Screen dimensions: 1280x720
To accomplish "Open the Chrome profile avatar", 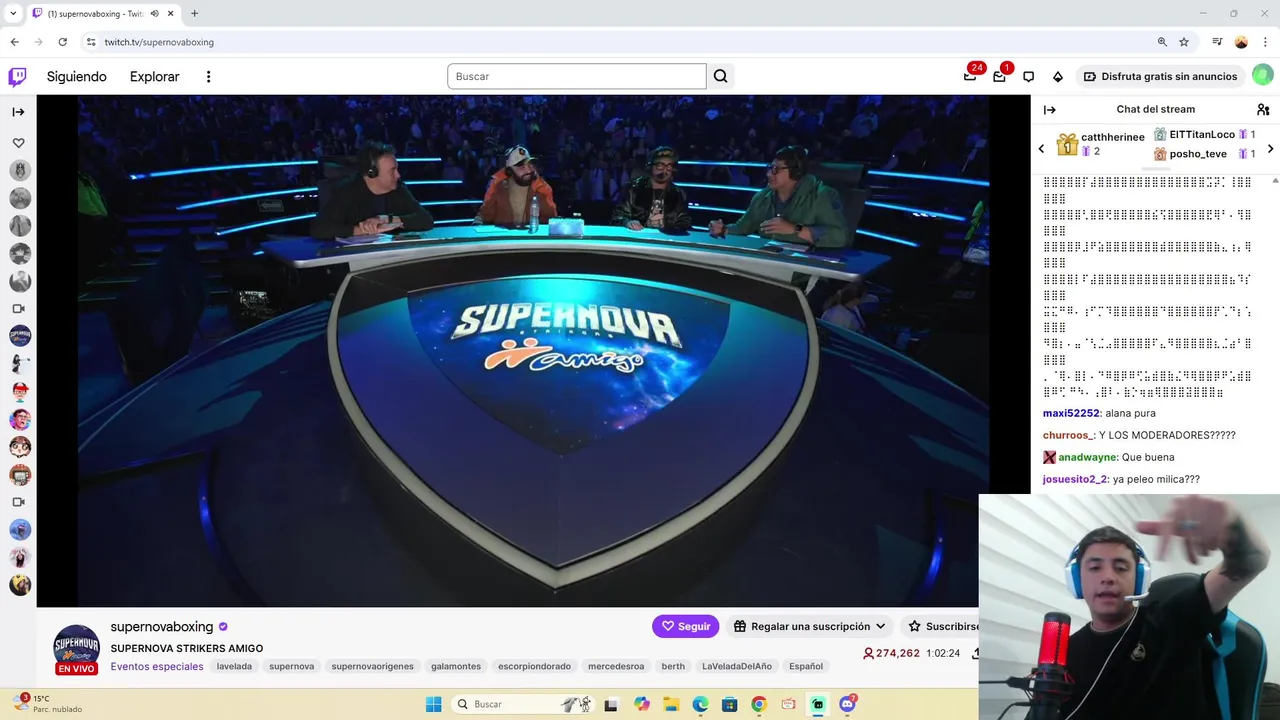I will click(1241, 42).
